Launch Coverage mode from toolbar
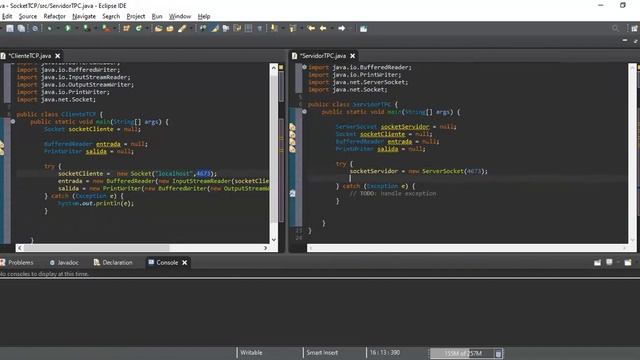640x360 pixels. pyautogui.click(x=87, y=28)
